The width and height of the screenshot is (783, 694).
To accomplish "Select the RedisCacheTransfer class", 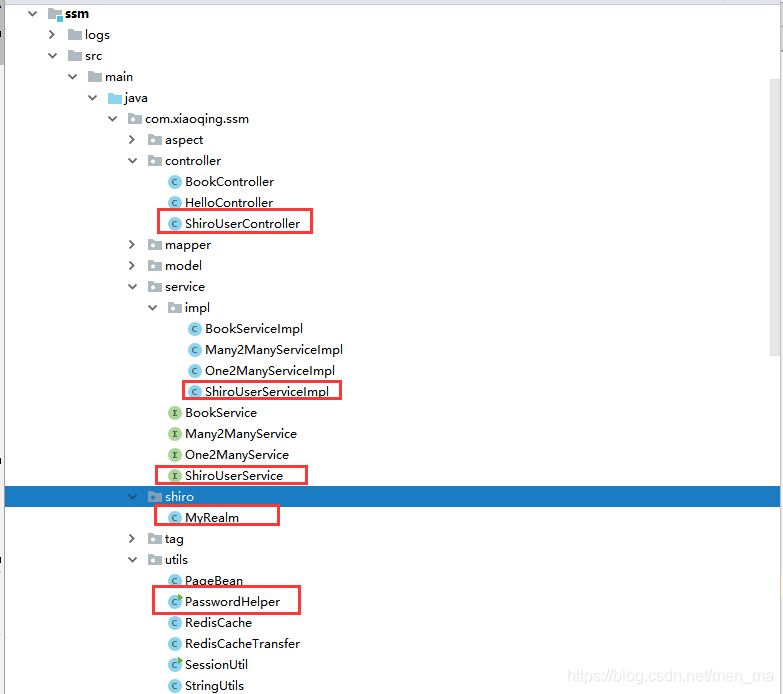I will 242,643.
